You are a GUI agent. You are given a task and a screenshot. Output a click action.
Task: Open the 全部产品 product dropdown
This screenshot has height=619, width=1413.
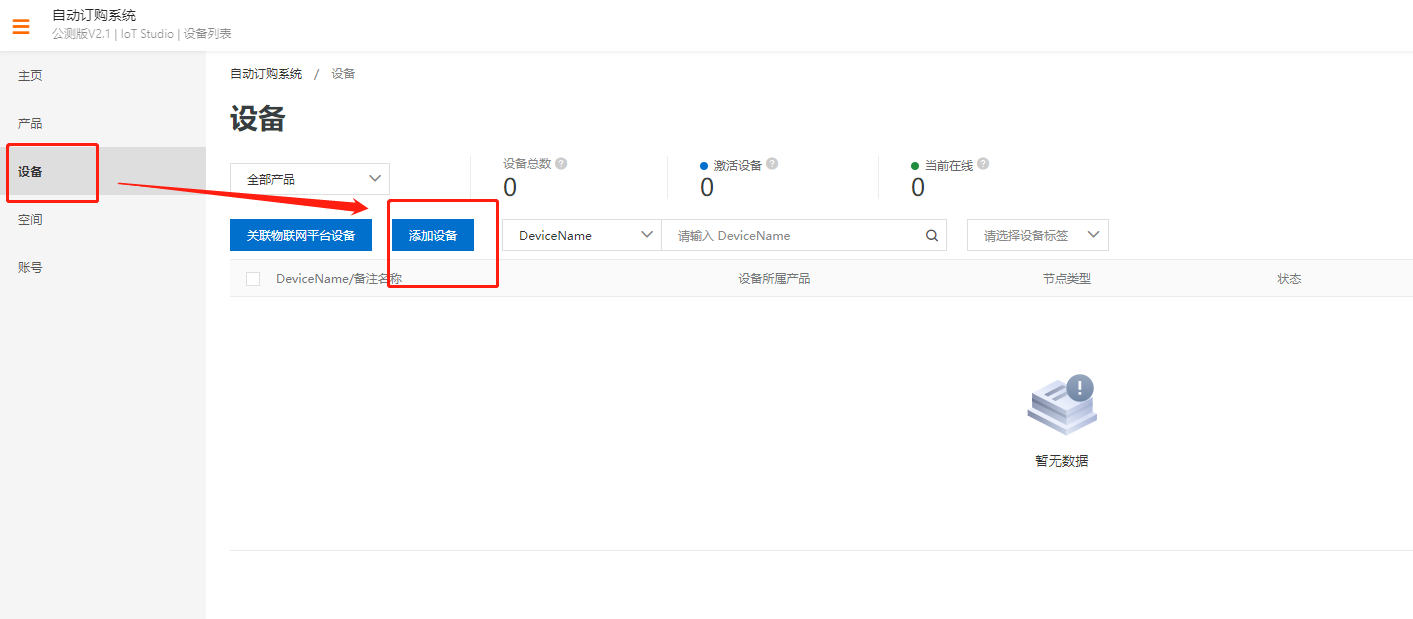[310, 179]
